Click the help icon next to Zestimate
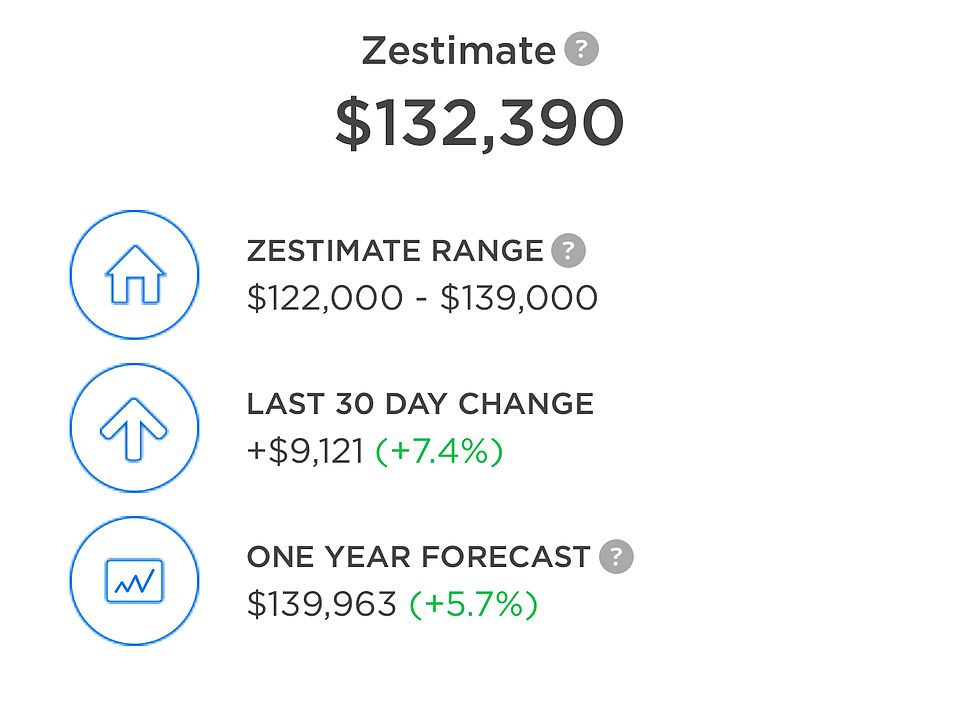This screenshot has height=720, width=960. coord(581,49)
